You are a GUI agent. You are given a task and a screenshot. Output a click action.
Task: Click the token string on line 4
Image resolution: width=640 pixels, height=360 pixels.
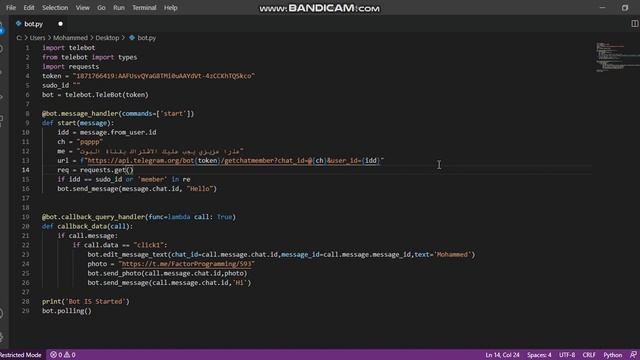click(164, 76)
